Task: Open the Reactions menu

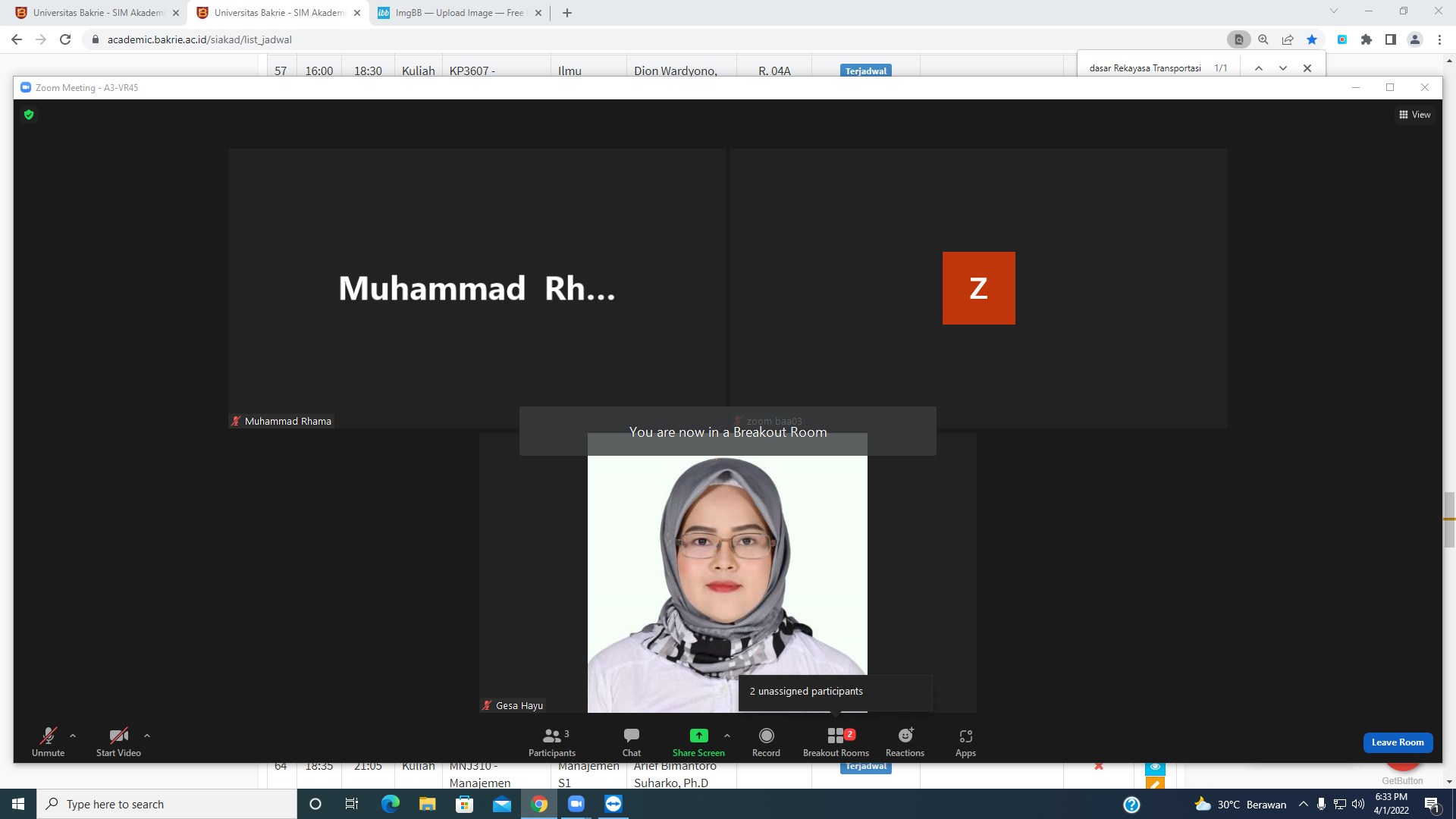Action: tap(905, 742)
